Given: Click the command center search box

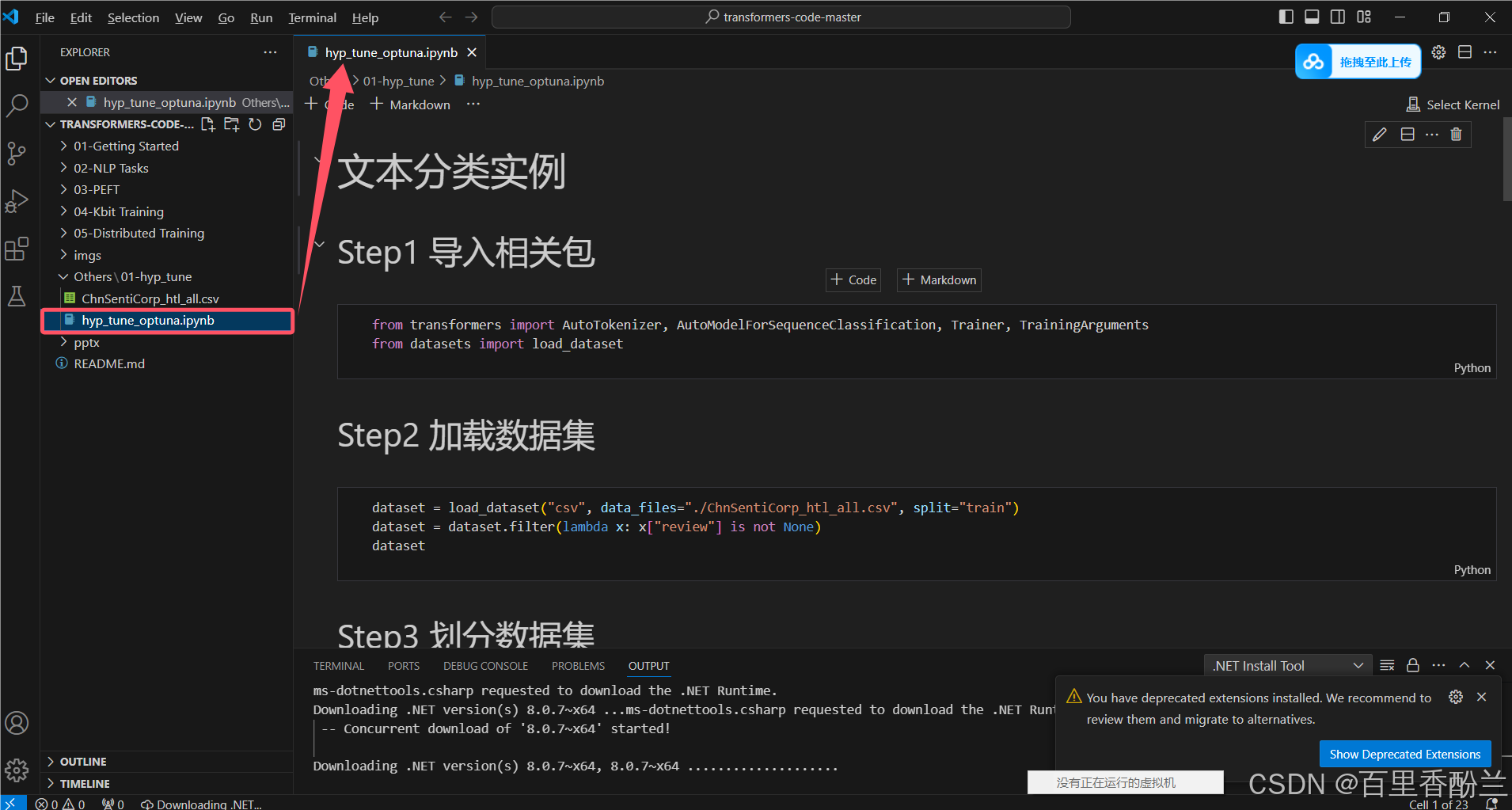Looking at the screenshot, I should click(781, 17).
